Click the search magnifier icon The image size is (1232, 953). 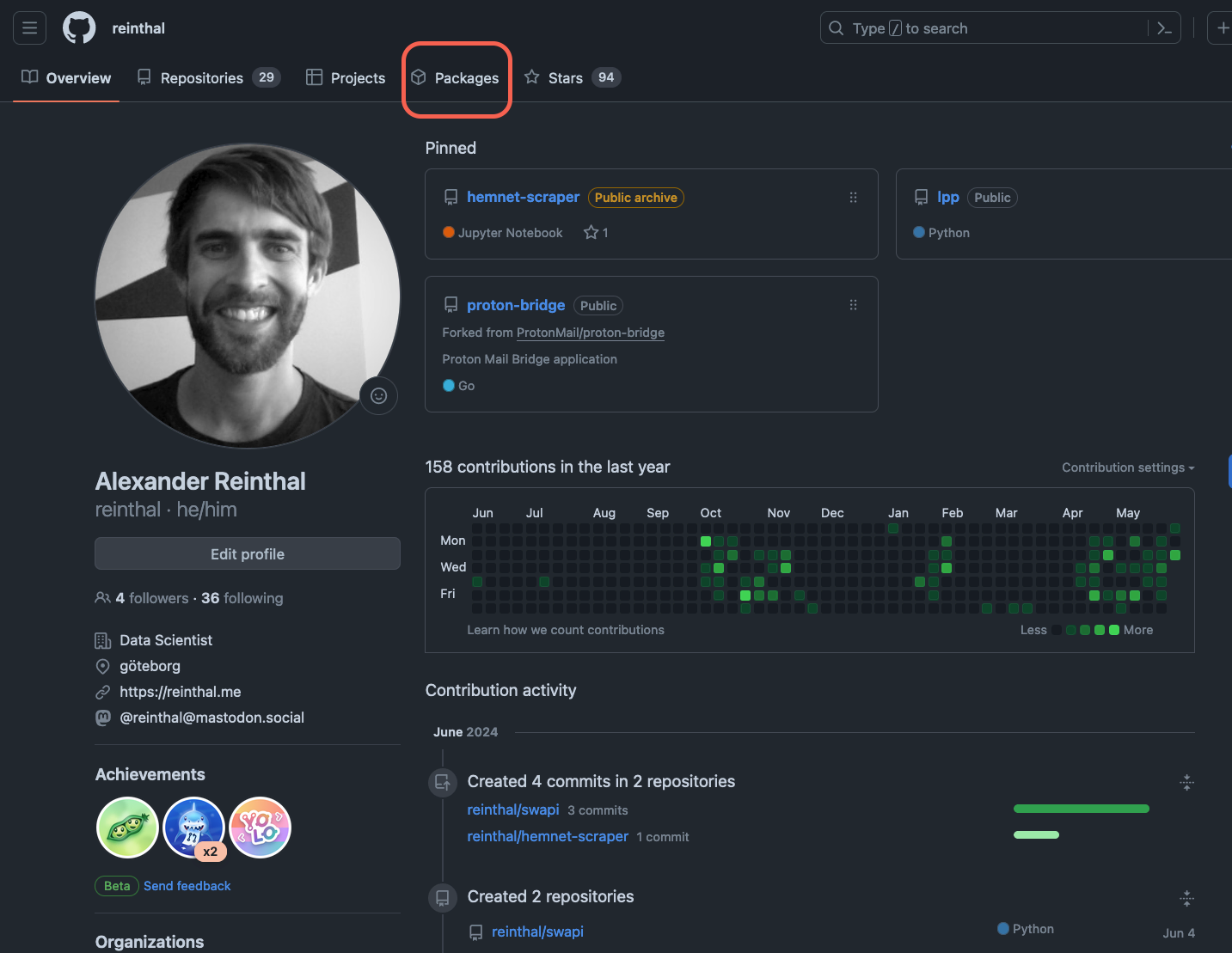836,28
